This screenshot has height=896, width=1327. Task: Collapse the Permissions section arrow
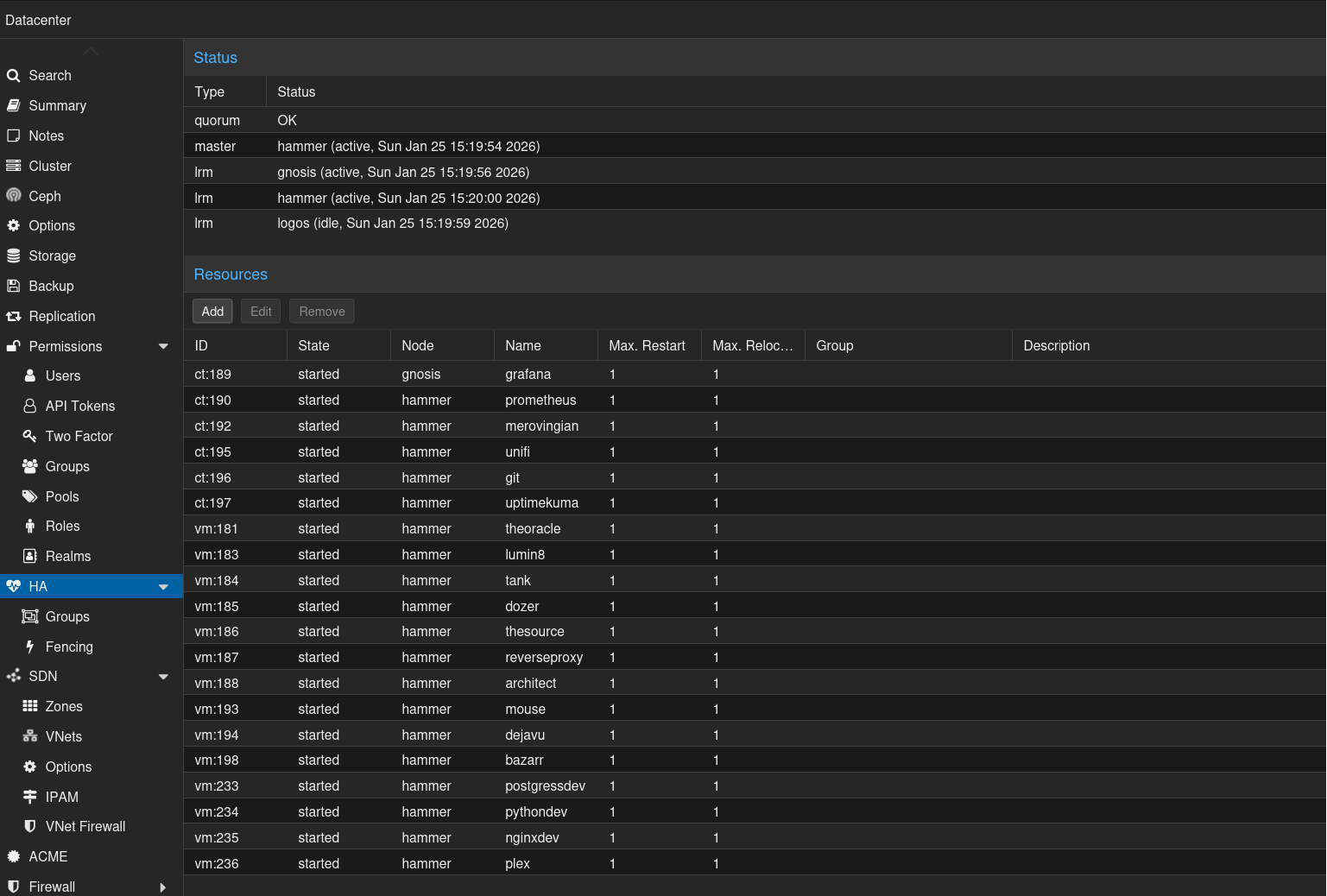[163, 346]
